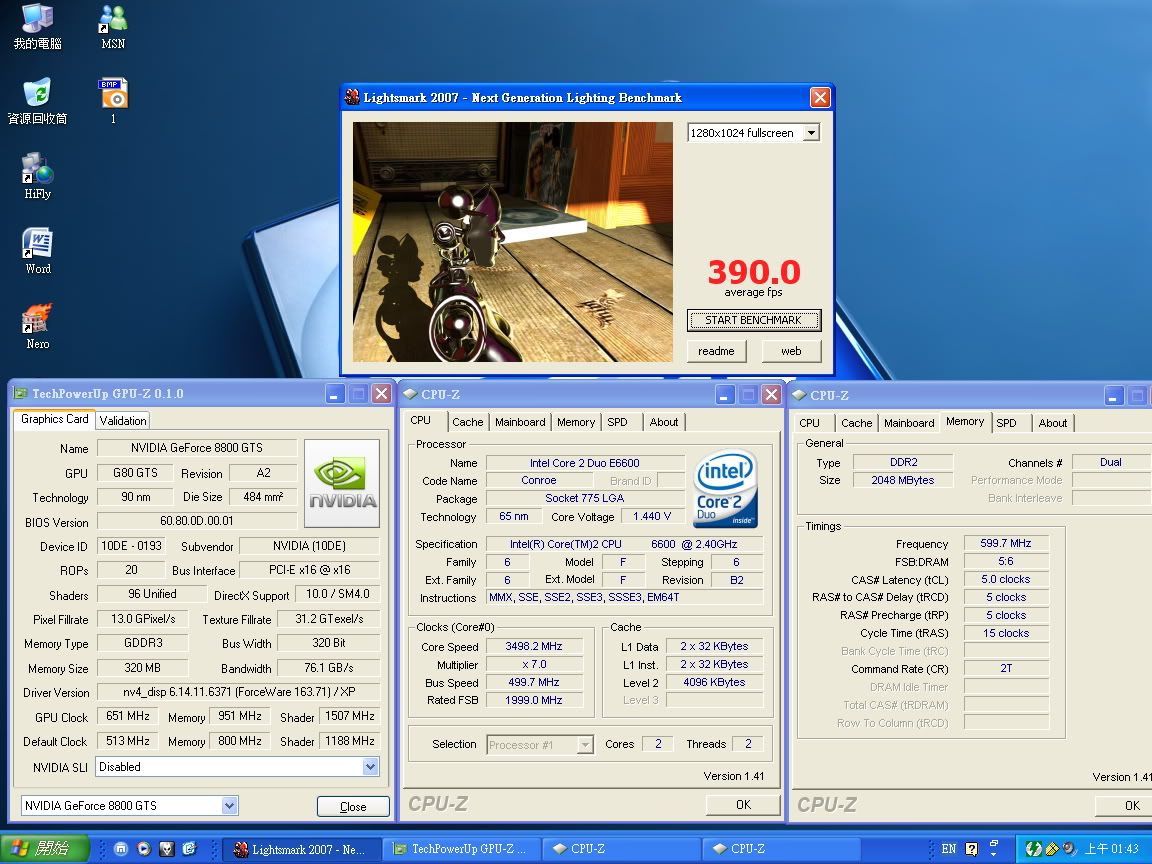Select the Graphics Card tab in GPU-Z

tap(54, 419)
